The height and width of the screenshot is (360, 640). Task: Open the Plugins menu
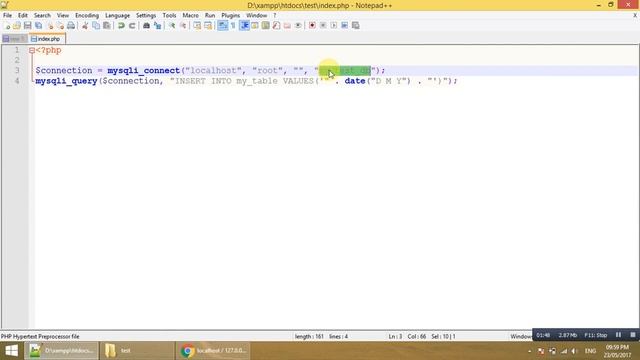click(x=231, y=16)
